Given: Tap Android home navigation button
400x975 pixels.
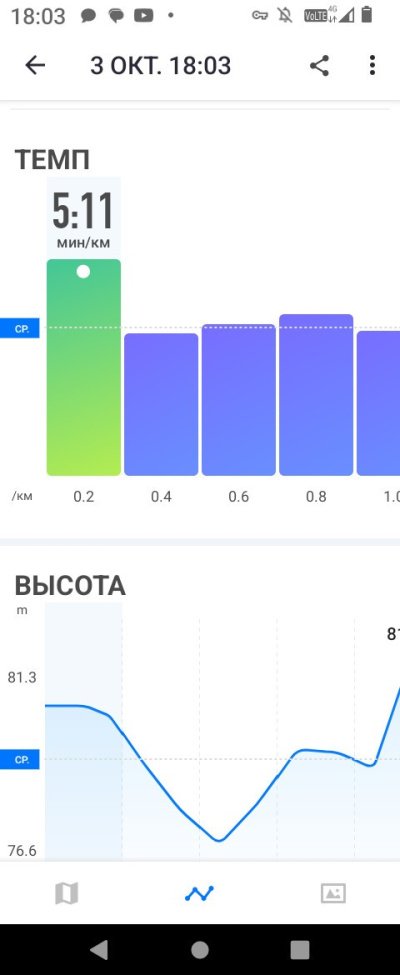Looking at the screenshot, I should [x=200, y=949].
